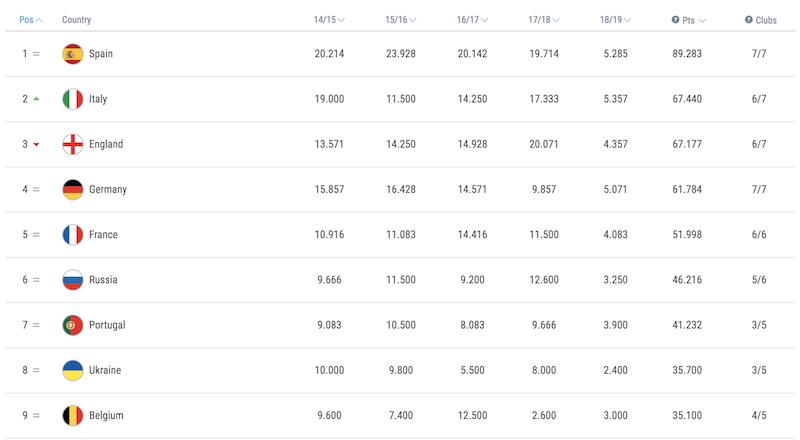Sort by the 17/18 season column

(x=543, y=20)
